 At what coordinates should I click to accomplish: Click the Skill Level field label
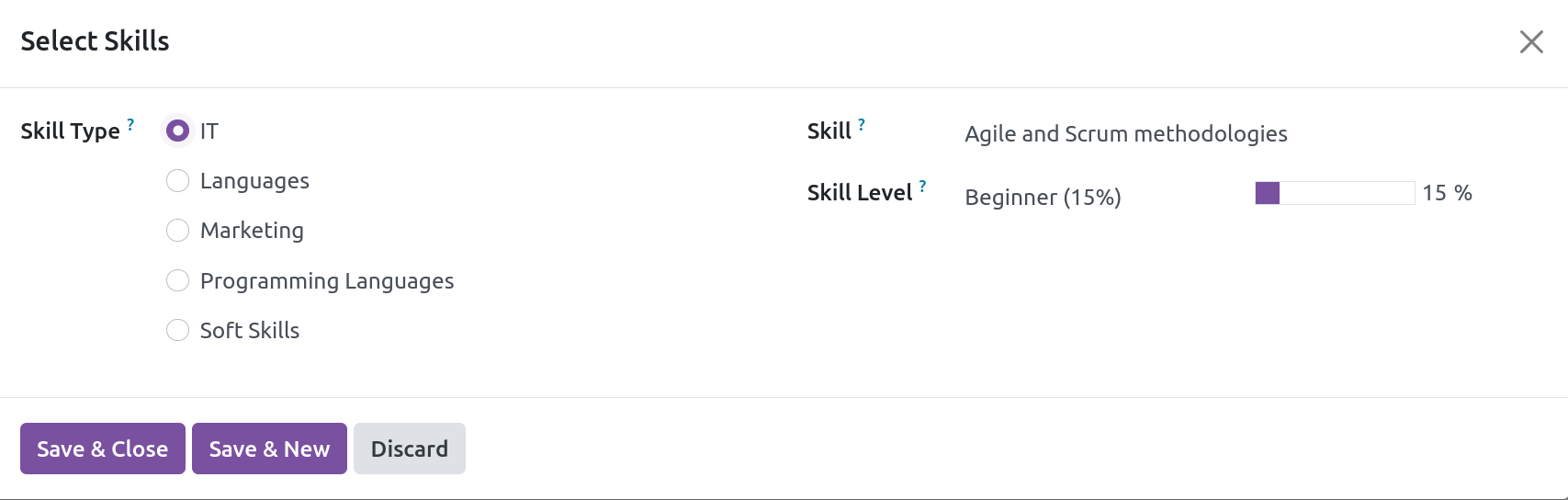point(860,193)
